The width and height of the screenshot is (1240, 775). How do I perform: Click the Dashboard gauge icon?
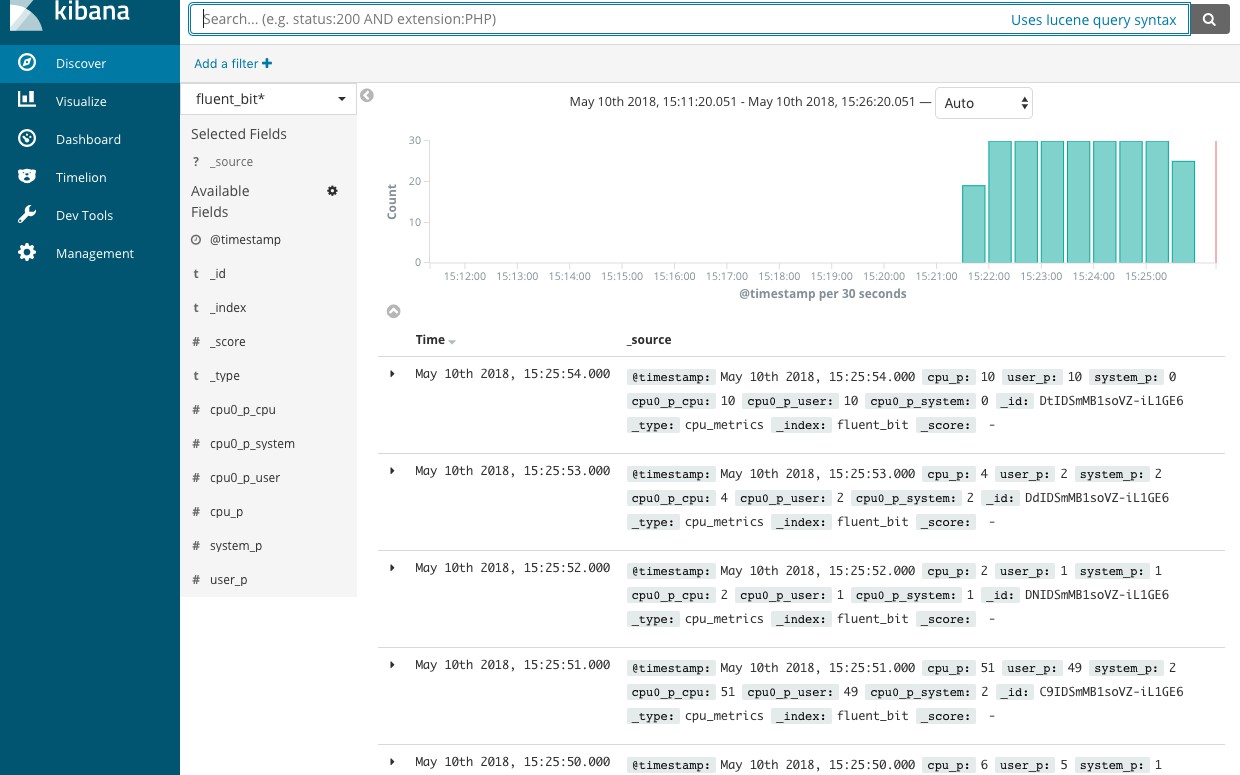(x=27, y=139)
